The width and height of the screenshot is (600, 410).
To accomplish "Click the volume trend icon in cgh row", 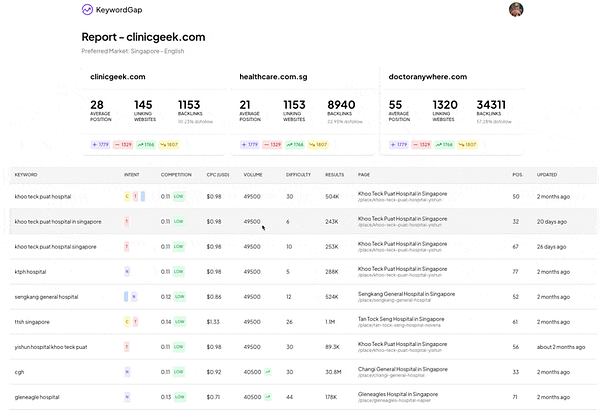I will (x=268, y=372).
